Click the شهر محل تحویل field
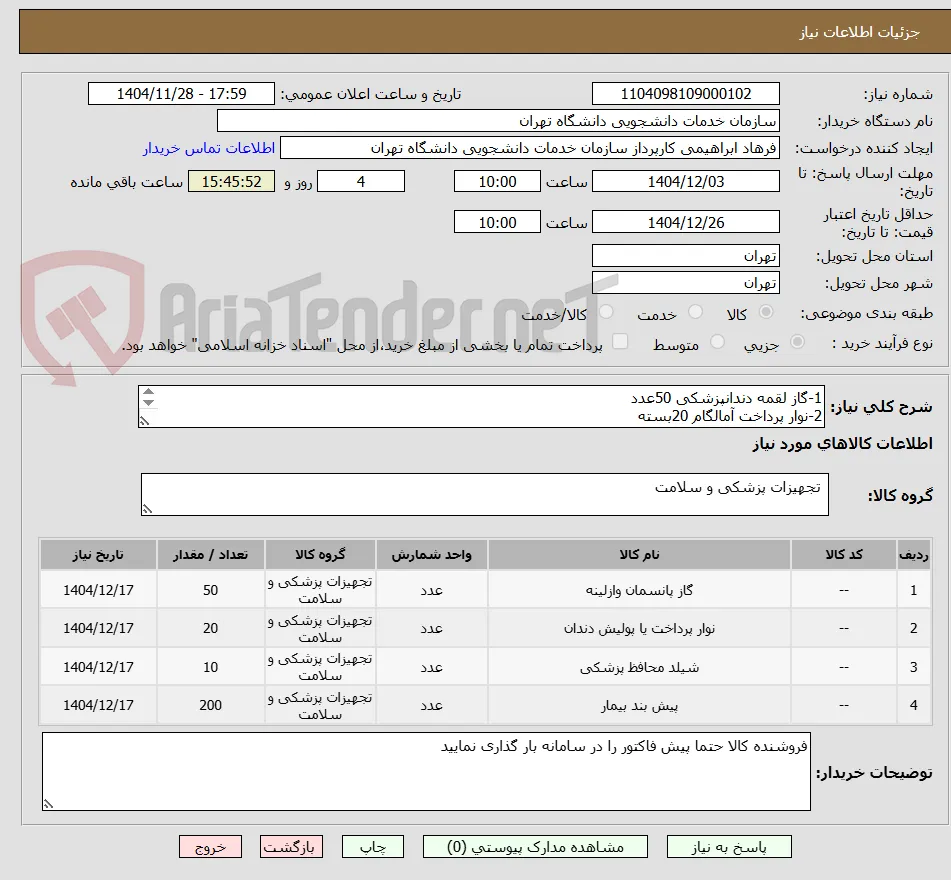 point(685,283)
